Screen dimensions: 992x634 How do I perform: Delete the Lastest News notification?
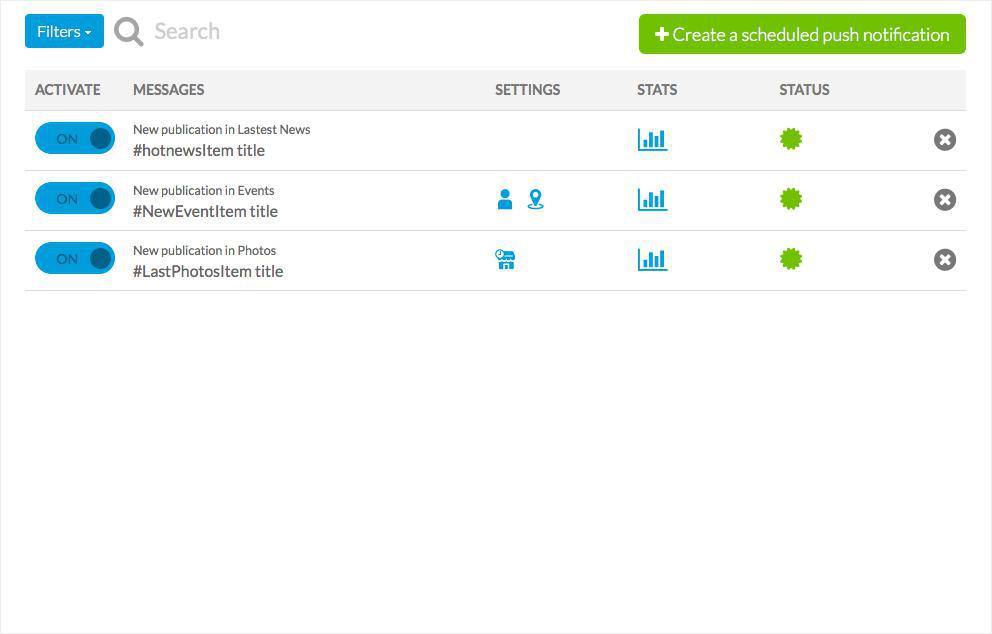tap(945, 140)
